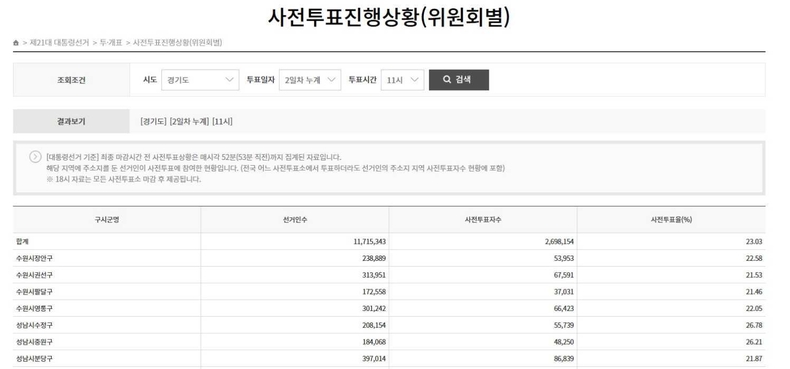790x369 pixels.
Task: Click voter count 238,889
Action: (374, 258)
